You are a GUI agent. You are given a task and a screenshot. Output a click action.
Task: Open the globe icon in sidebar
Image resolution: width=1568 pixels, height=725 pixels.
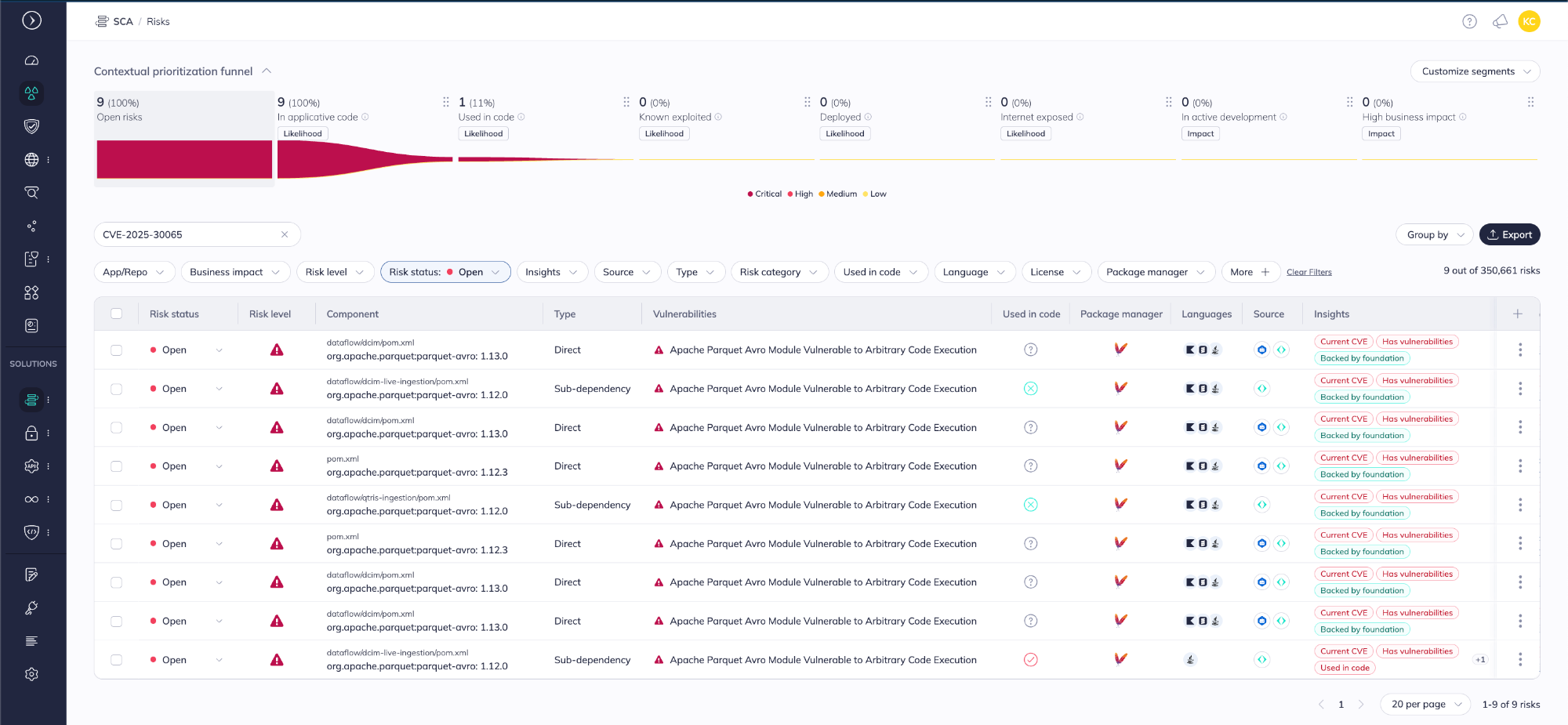31,160
